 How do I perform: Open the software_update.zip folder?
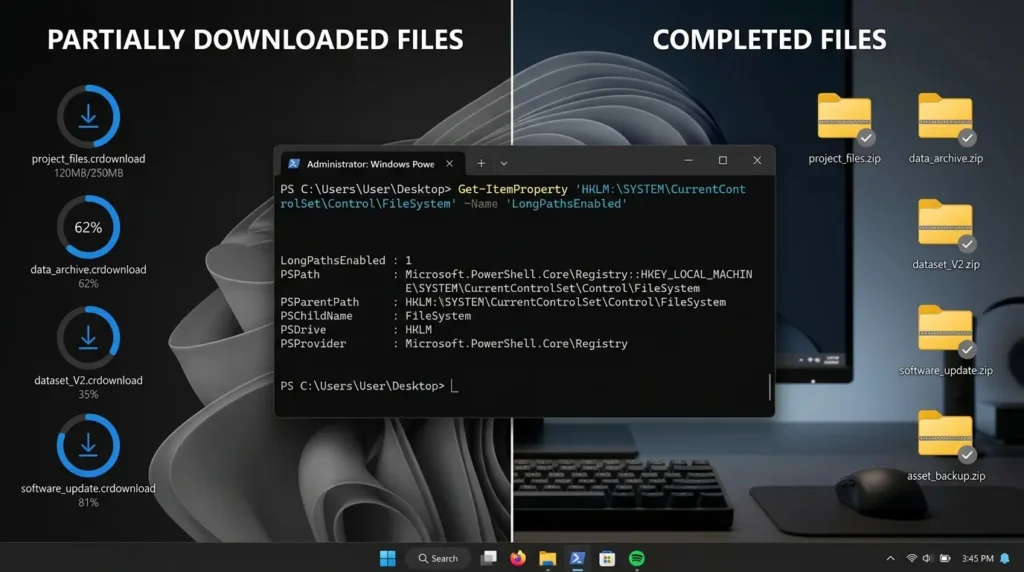click(945, 330)
